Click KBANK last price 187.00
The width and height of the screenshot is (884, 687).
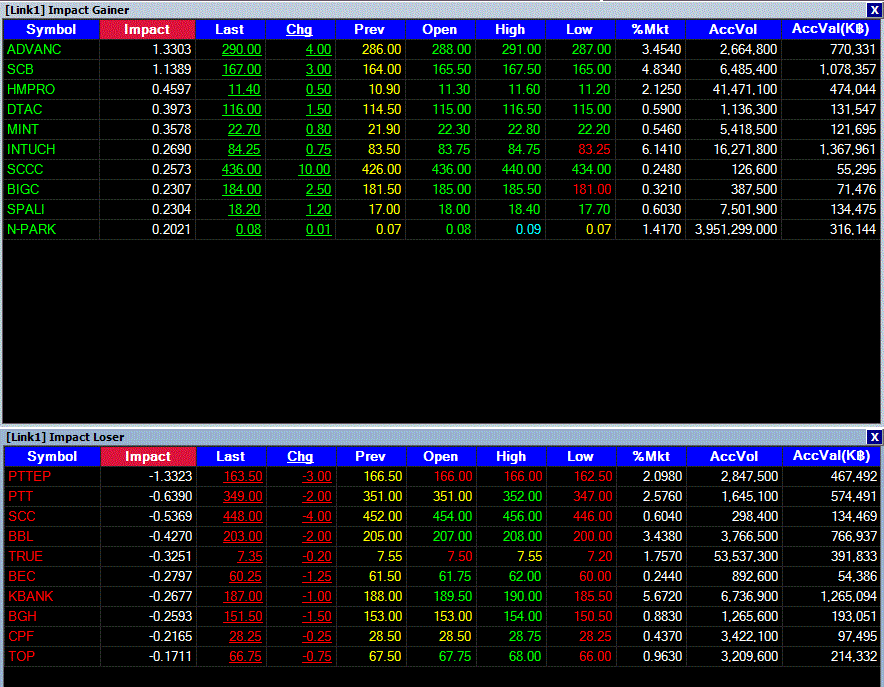tap(243, 596)
